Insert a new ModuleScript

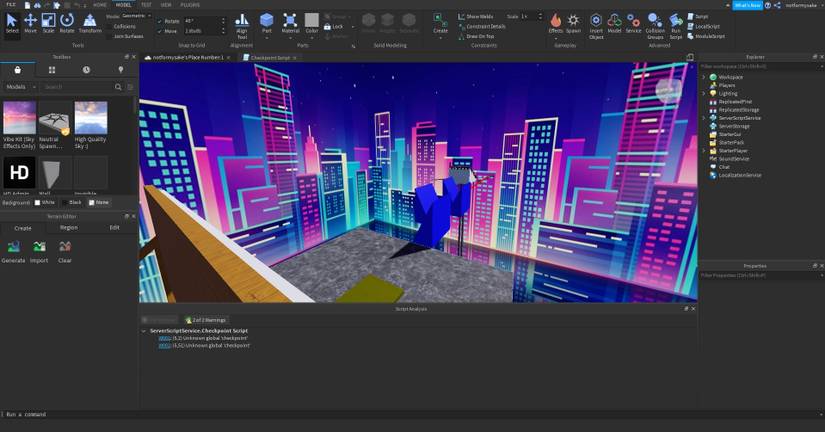[706, 36]
